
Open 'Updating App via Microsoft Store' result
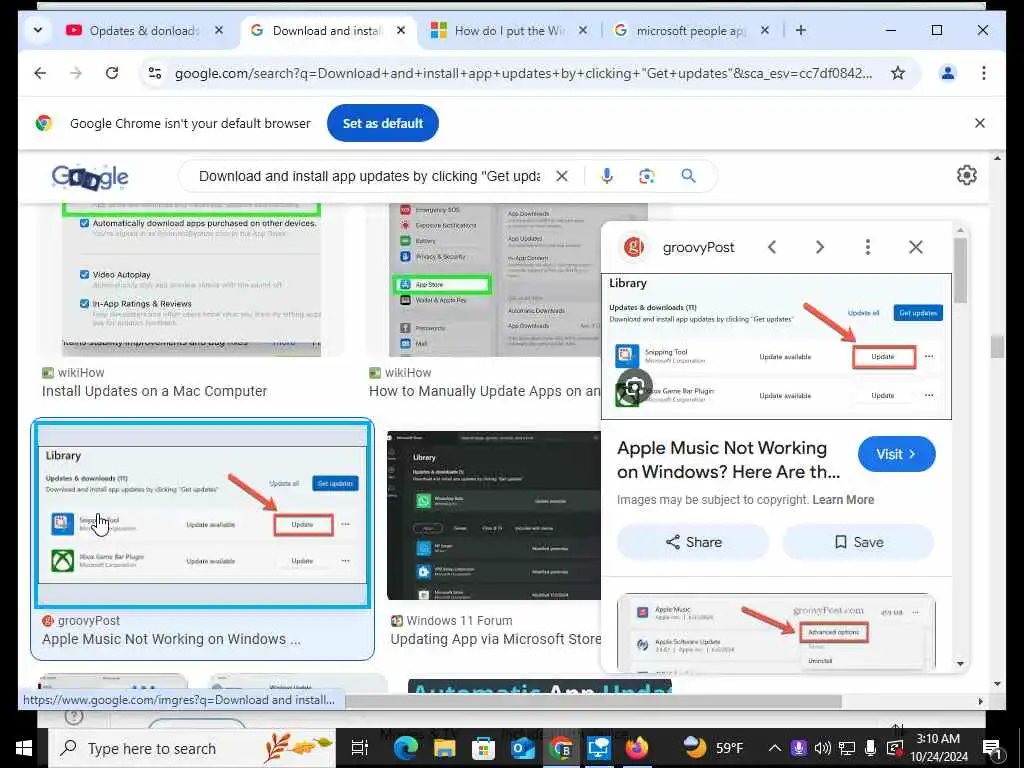[496, 639]
